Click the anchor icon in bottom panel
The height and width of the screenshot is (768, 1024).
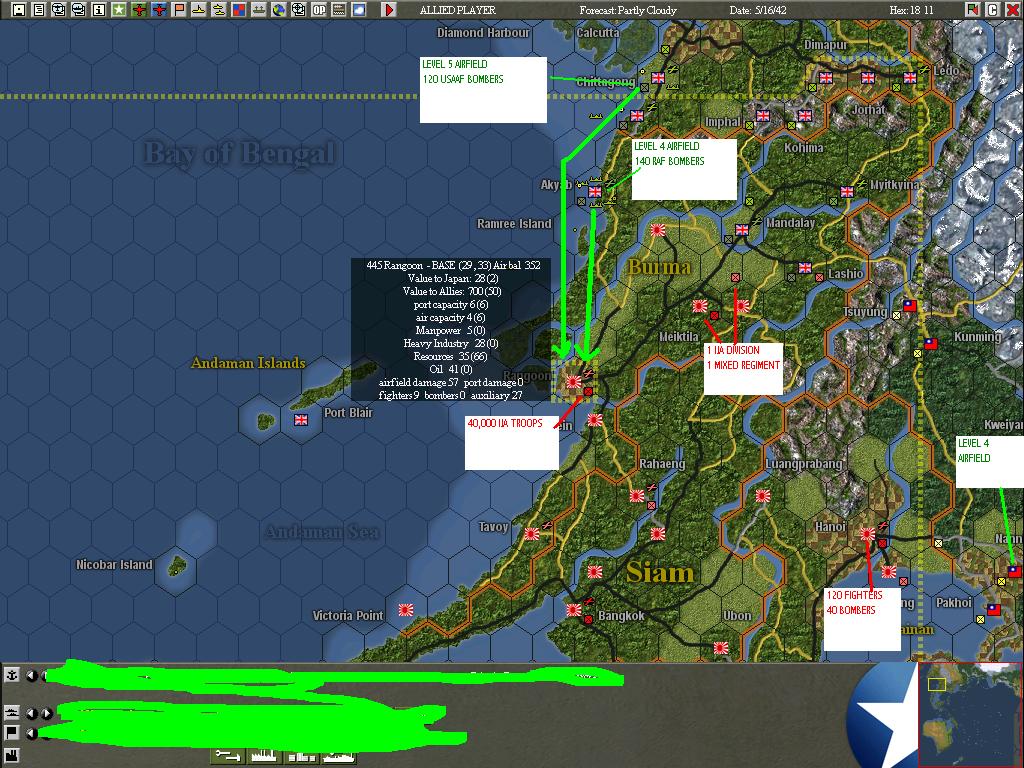point(12,675)
